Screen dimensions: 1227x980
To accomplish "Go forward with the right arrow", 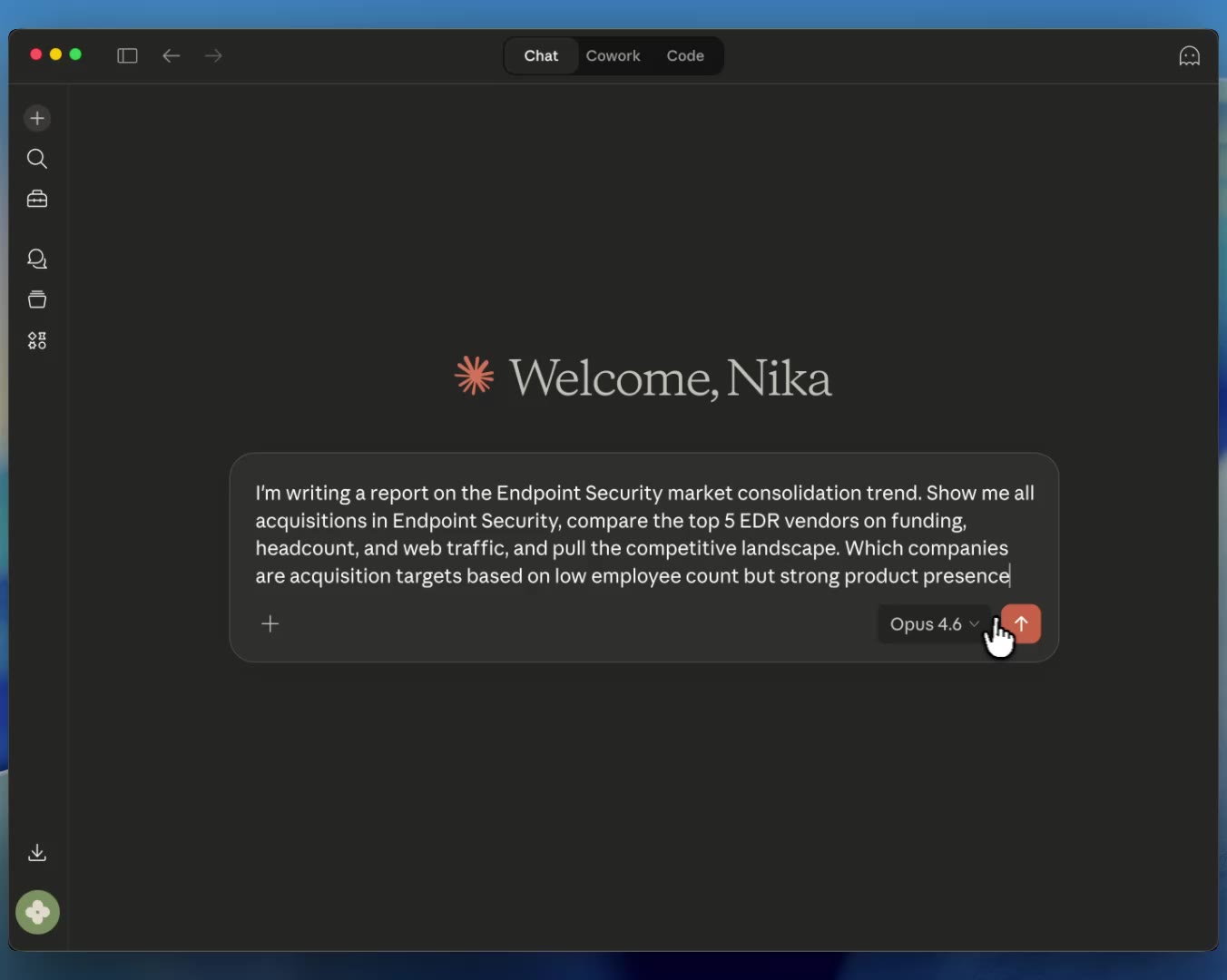I will point(213,55).
